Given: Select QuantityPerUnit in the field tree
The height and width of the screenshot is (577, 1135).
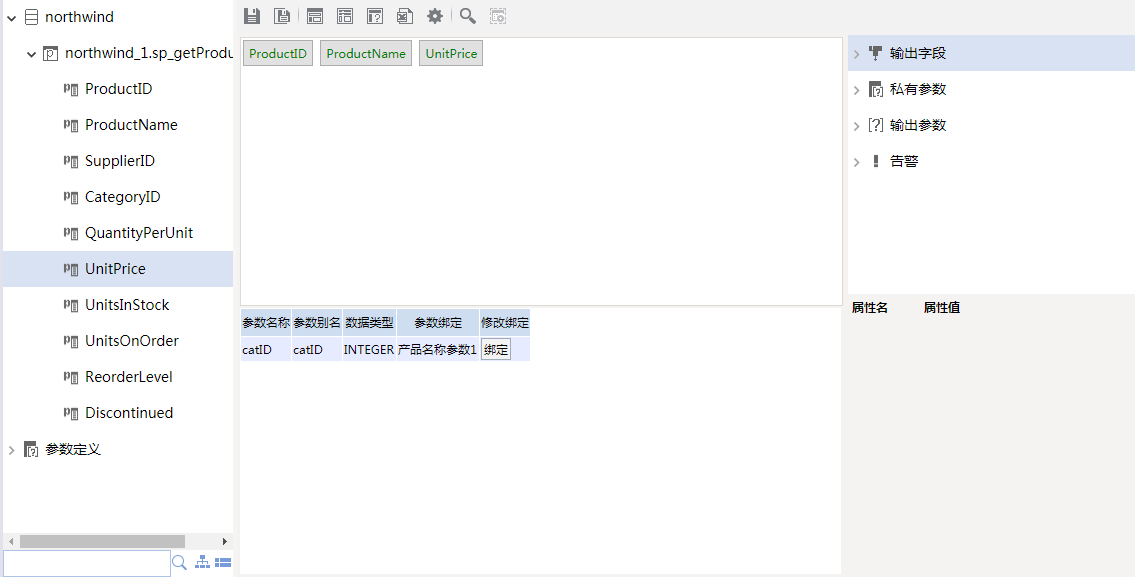Looking at the screenshot, I should tap(139, 233).
